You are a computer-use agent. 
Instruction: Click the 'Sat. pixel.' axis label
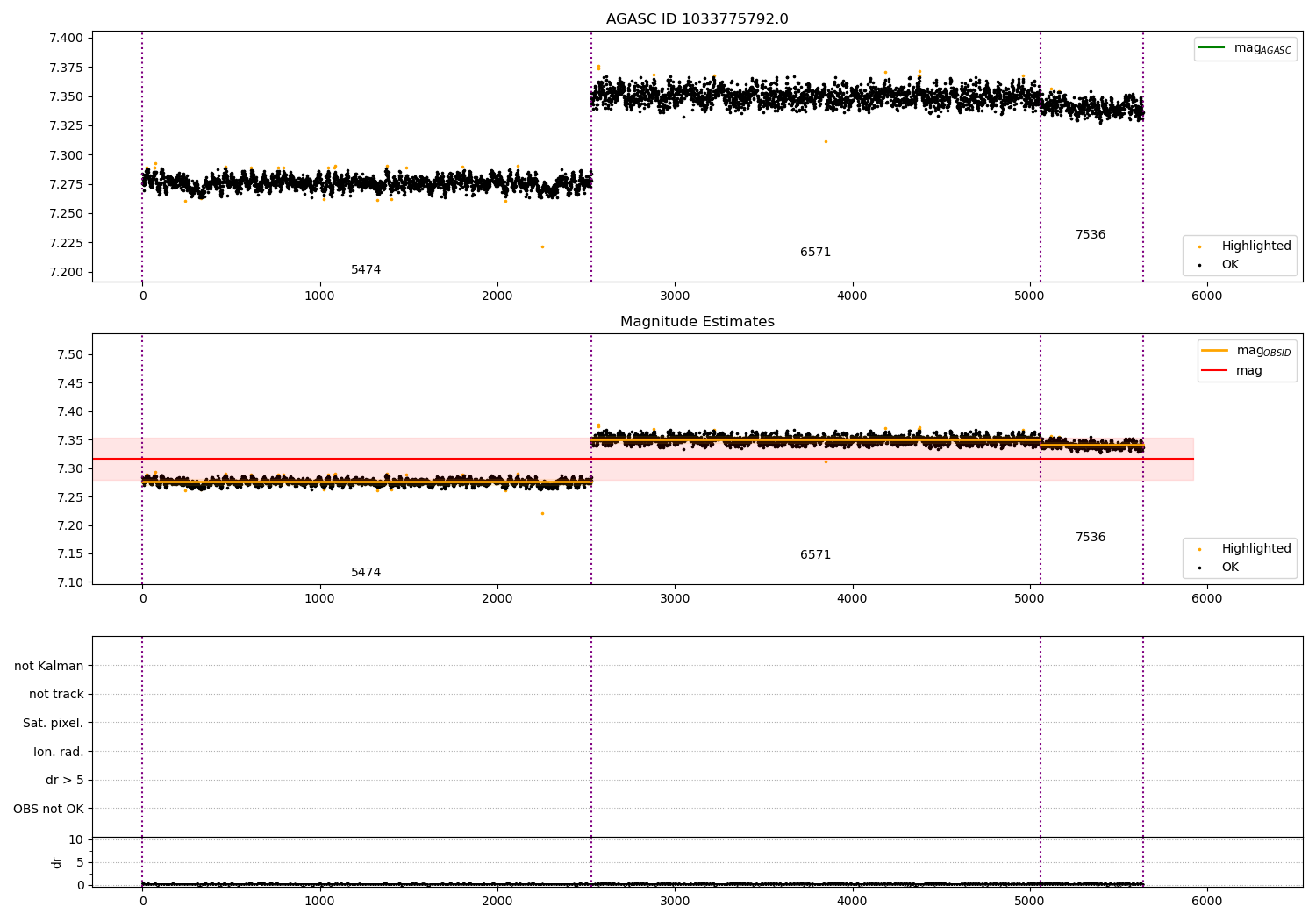54,723
